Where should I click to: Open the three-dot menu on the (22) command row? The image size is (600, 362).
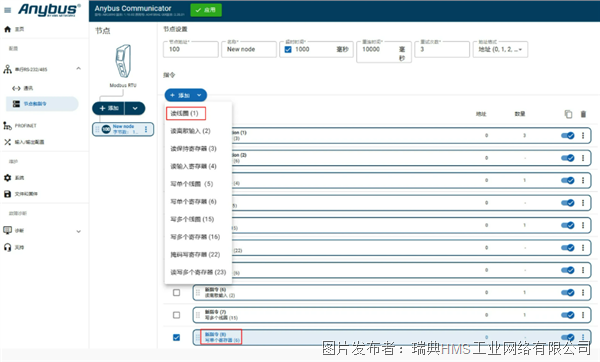(583, 248)
